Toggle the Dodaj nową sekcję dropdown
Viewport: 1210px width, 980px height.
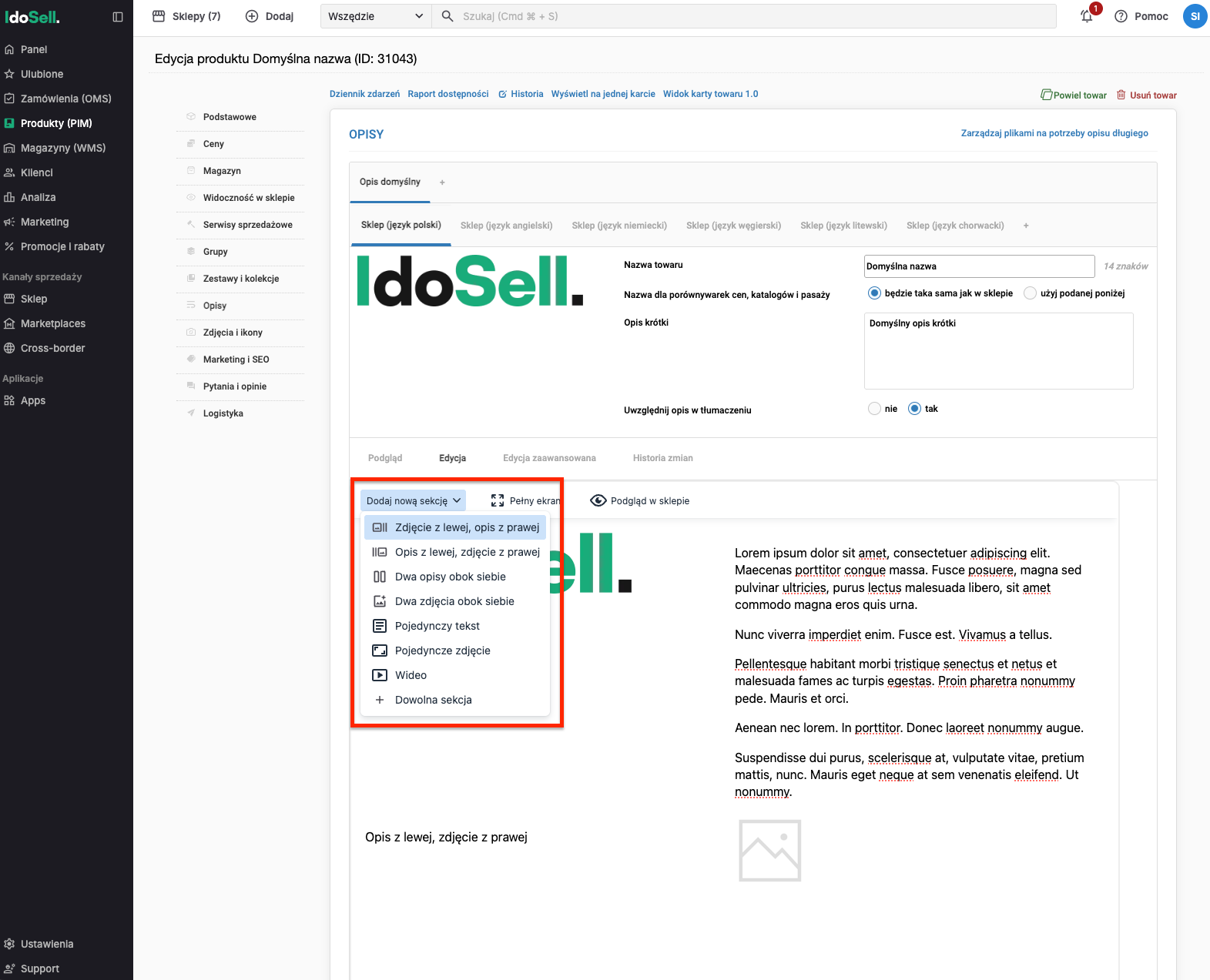click(x=414, y=500)
